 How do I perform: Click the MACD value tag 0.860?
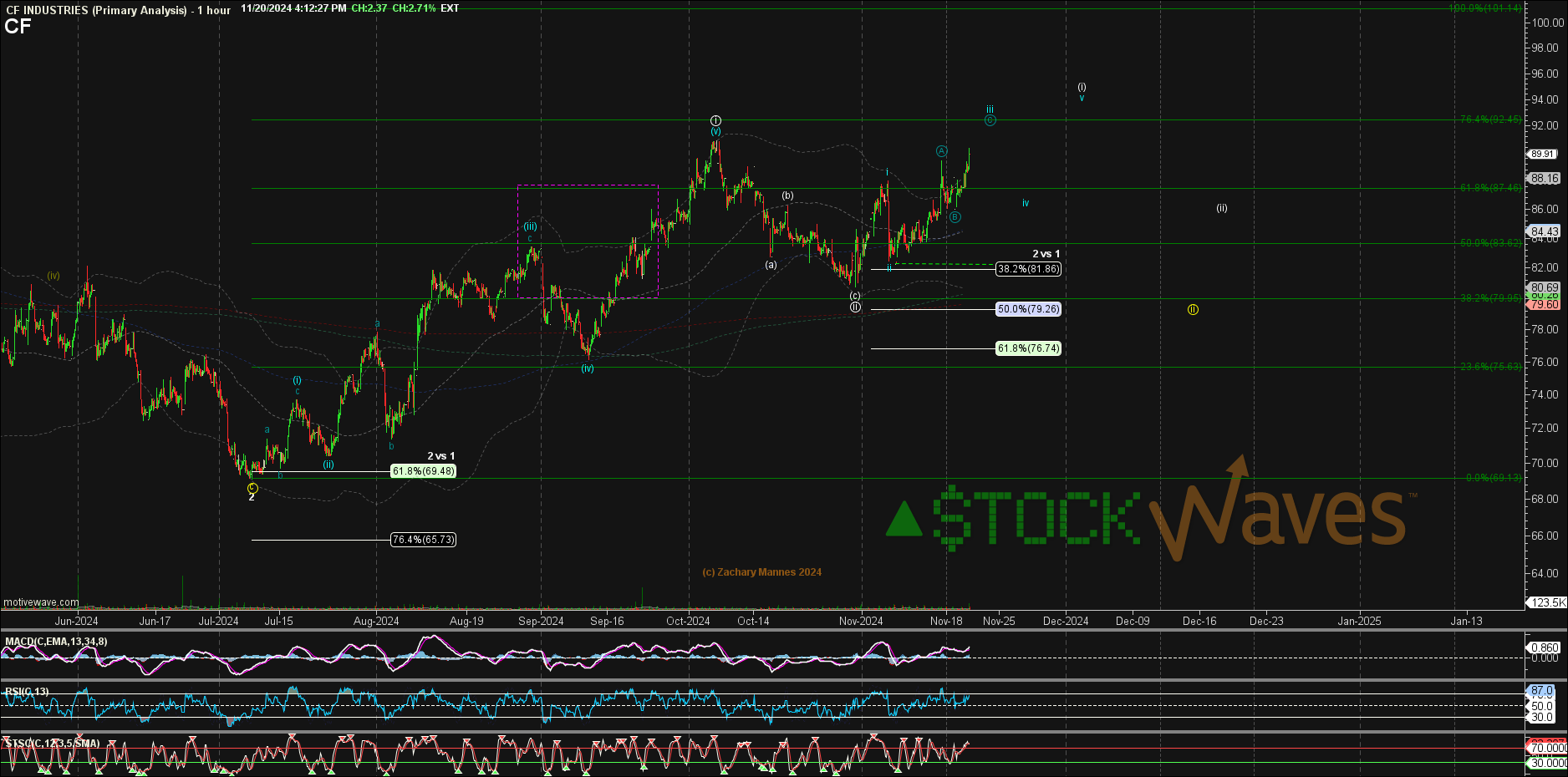click(1545, 647)
